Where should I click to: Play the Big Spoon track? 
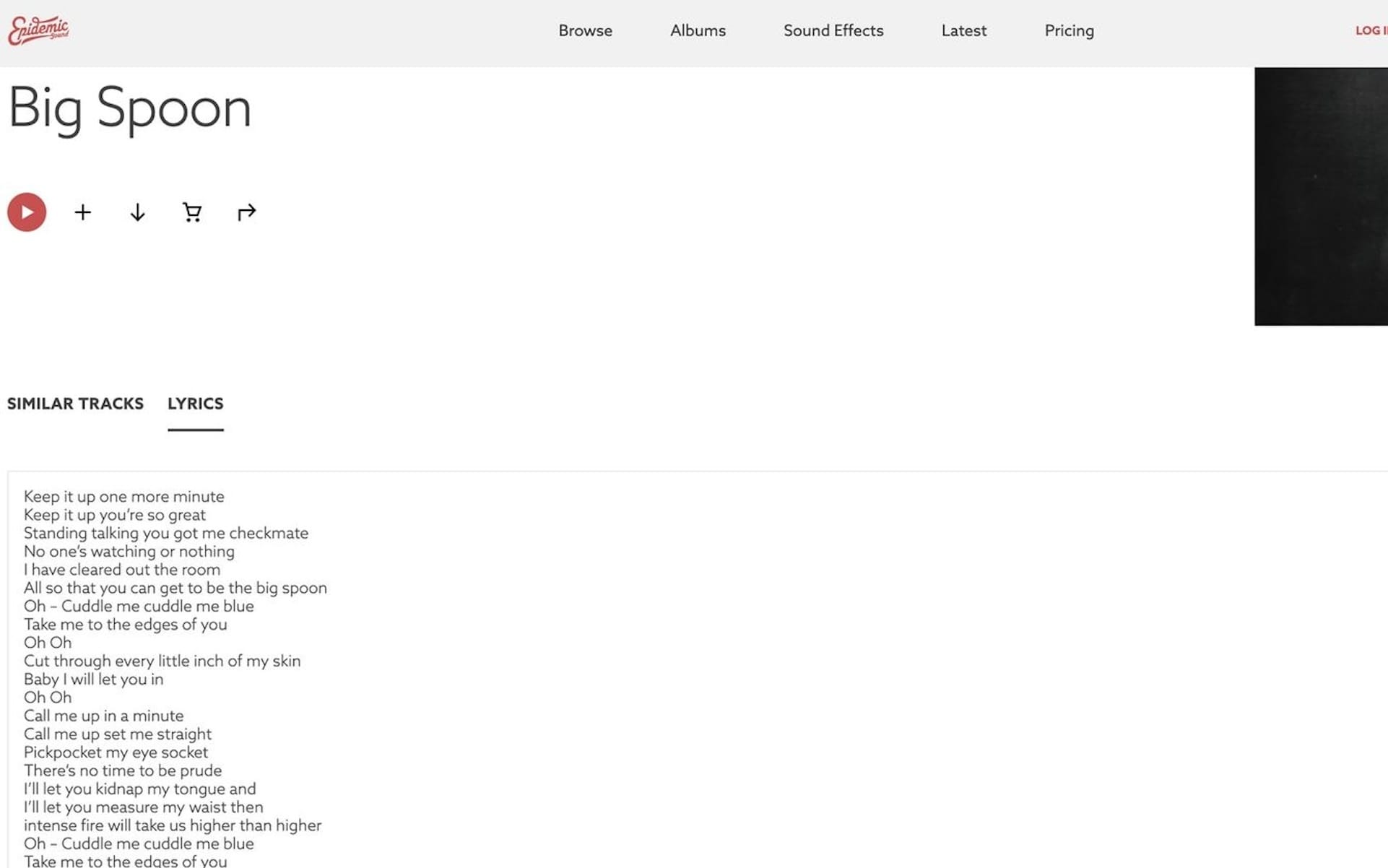27,212
